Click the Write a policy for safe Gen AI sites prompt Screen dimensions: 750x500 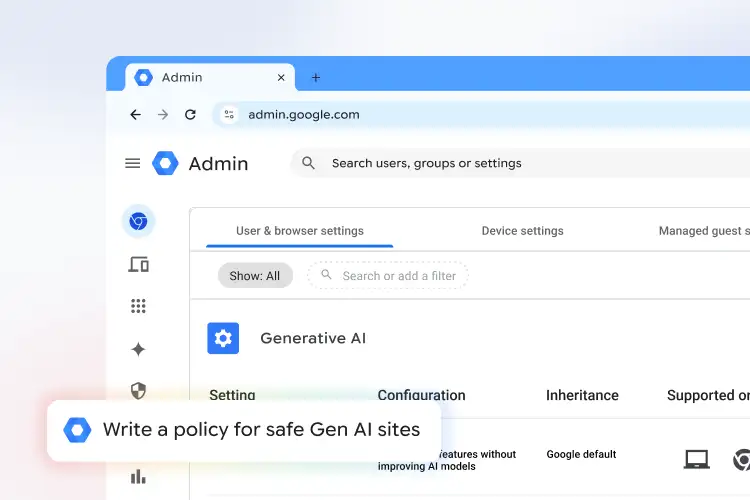244,430
